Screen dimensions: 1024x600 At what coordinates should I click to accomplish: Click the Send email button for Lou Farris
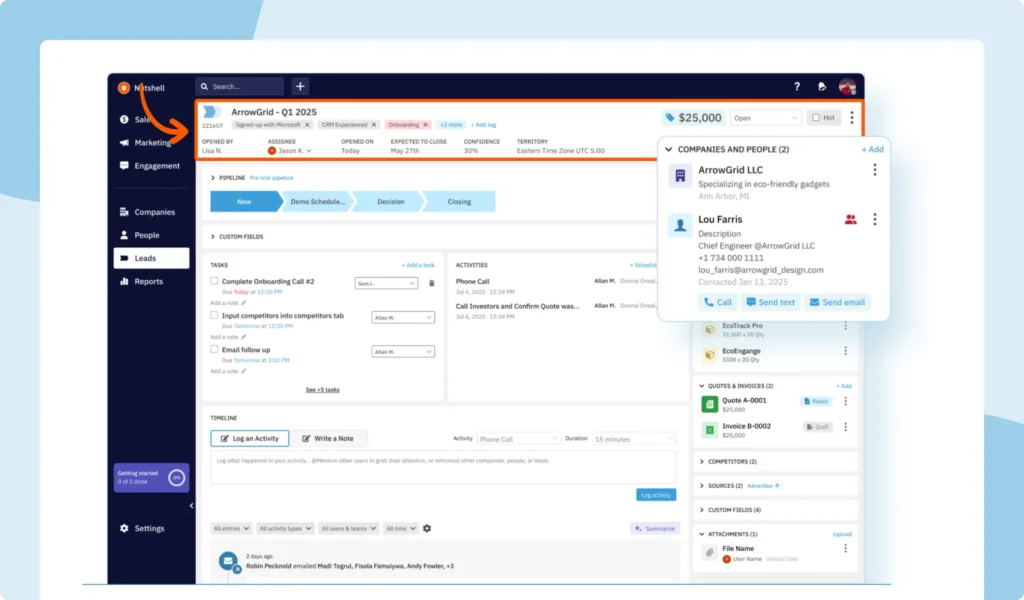tap(837, 301)
